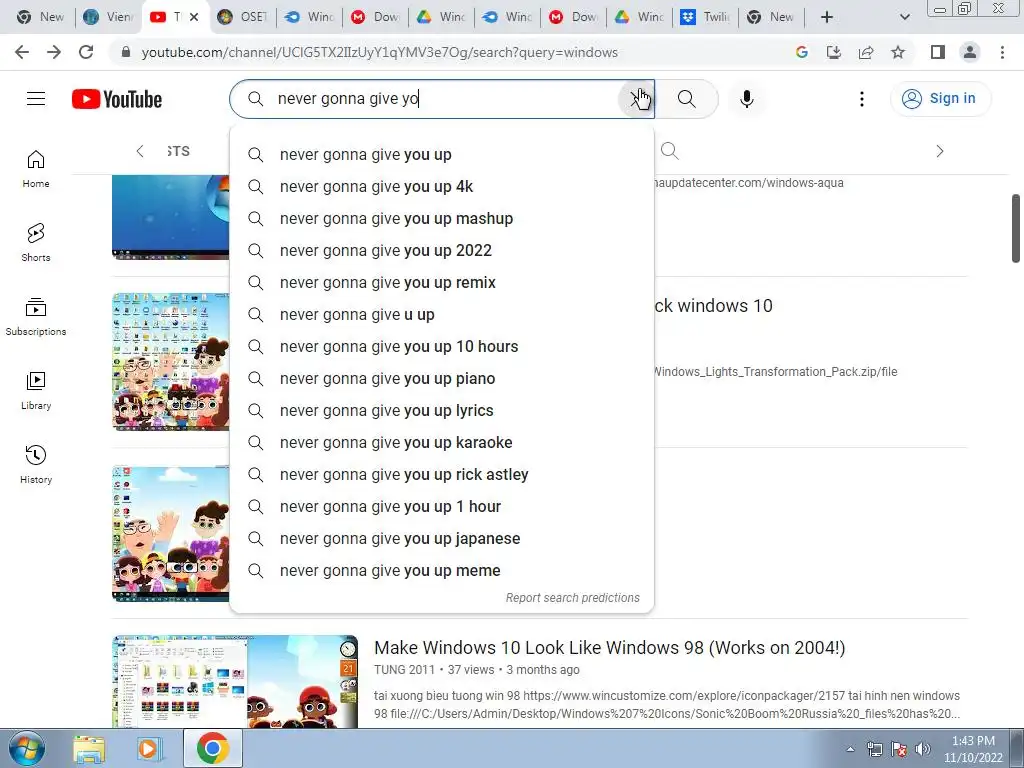1024x768 pixels.
Task: Choose "never gonna give you up mashup"
Action: coord(442,219)
